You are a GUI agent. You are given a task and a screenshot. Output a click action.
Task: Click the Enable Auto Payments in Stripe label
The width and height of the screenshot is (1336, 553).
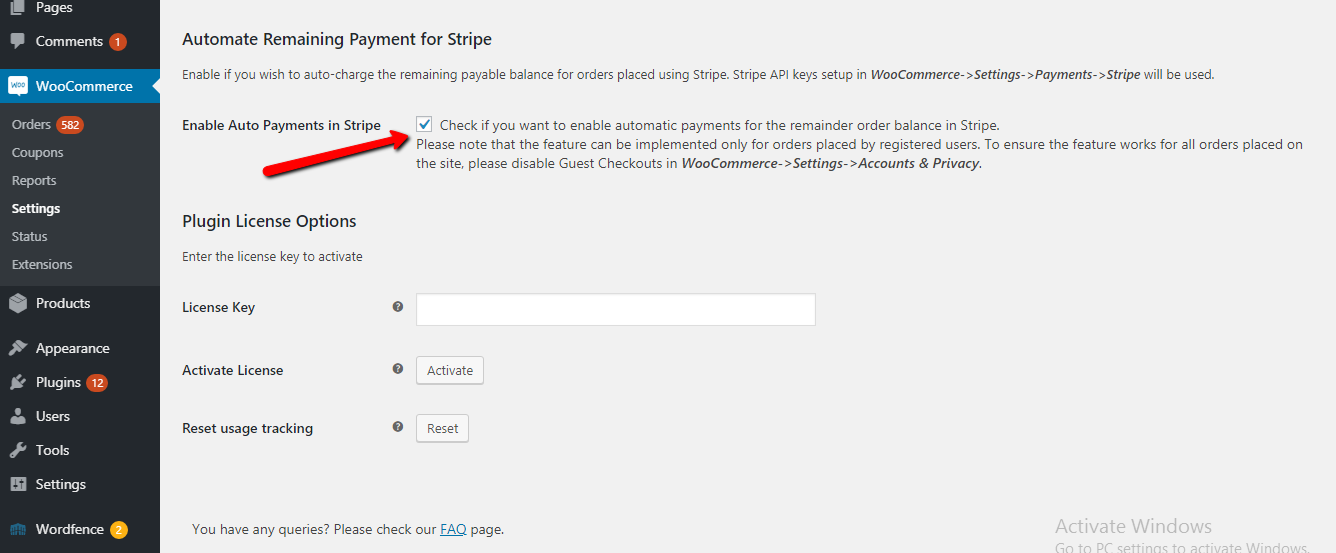tap(281, 125)
